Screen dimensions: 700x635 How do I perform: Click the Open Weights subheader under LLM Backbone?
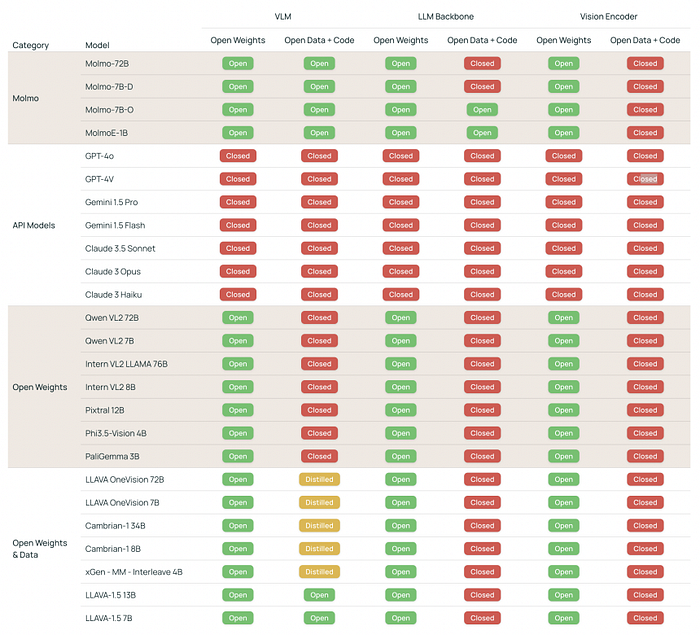coord(400,40)
